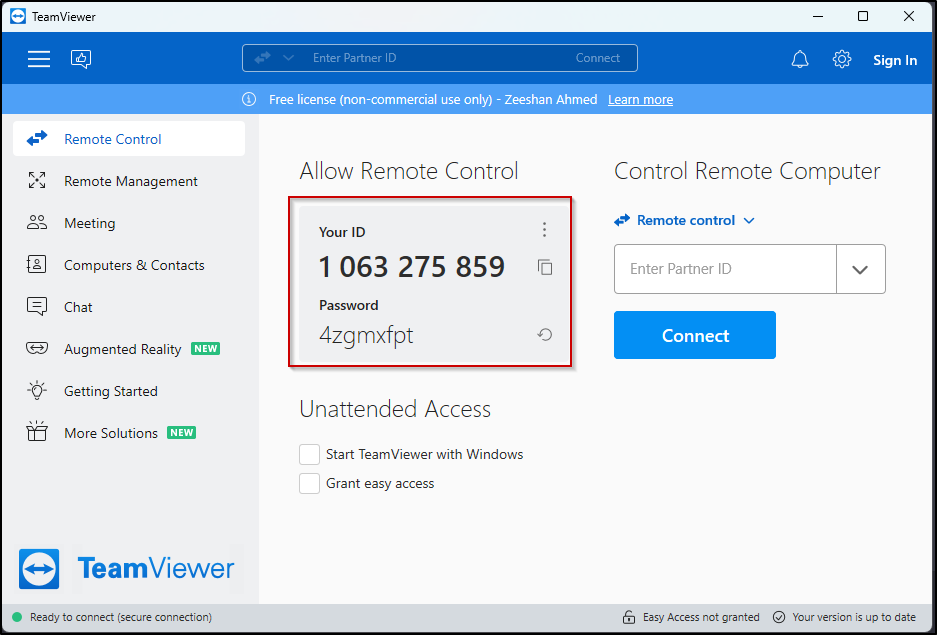Select Augmented Reality in the sidebar
Viewport: 937px width, 635px height.
(122, 349)
